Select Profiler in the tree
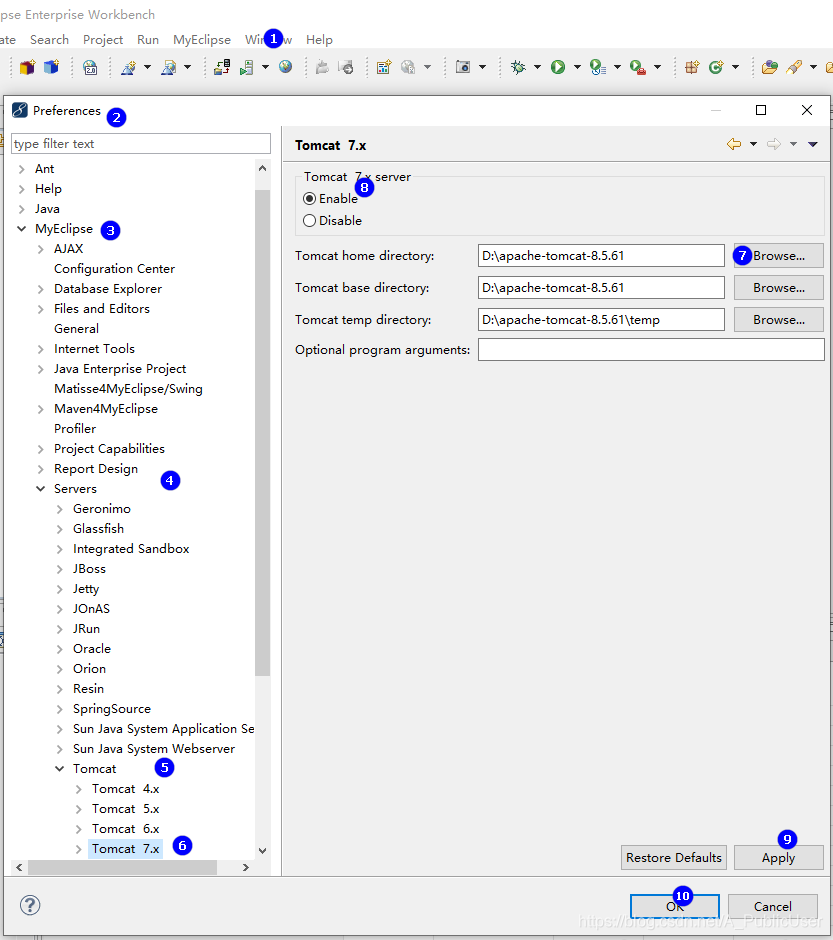The height and width of the screenshot is (940, 833). tap(75, 429)
